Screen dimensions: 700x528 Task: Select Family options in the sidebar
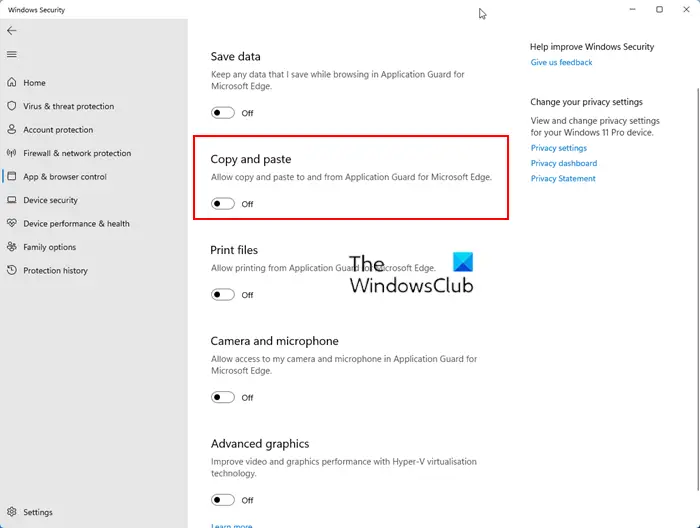pyautogui.click(x=94, y=247)
